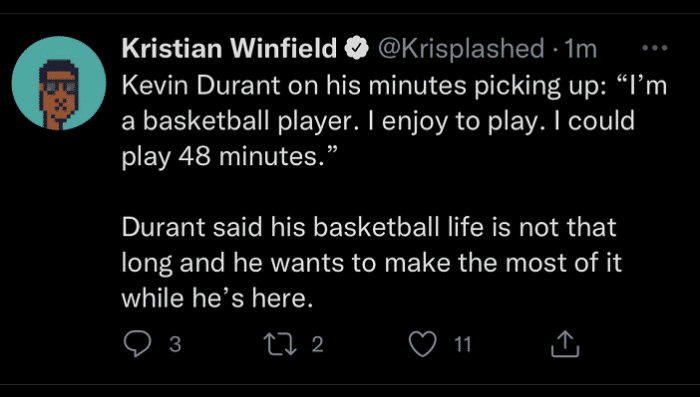Click the retweet arrows icon

click(x=280, y=344)
